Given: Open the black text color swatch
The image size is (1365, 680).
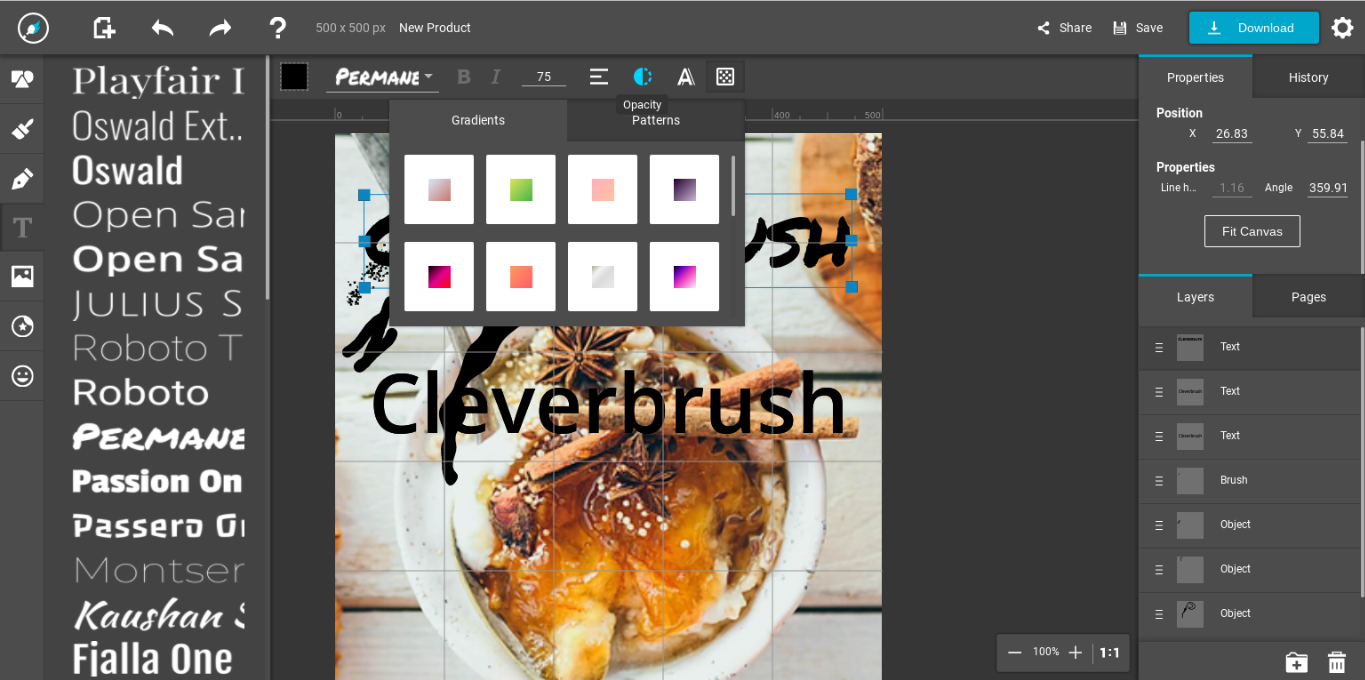Looking at the screenshot, I should click(x=294, y=77).
